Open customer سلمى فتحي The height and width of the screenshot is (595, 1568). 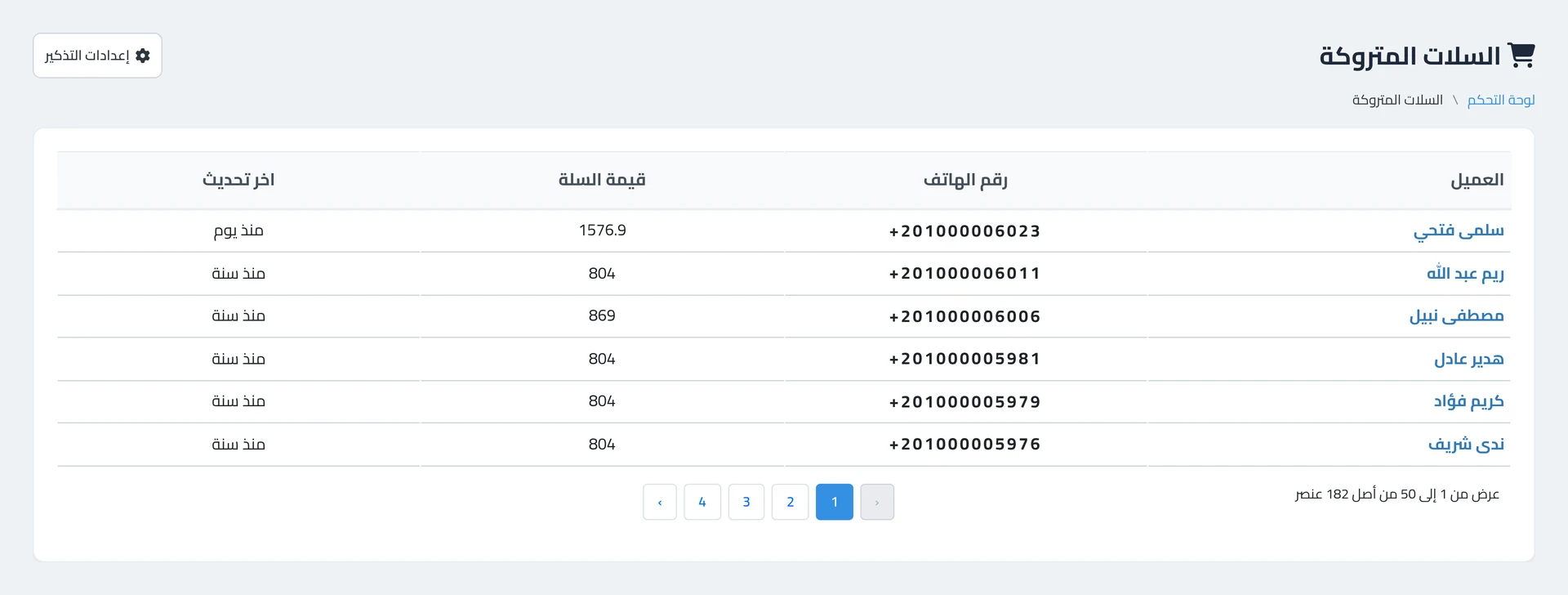[1459, 230]
